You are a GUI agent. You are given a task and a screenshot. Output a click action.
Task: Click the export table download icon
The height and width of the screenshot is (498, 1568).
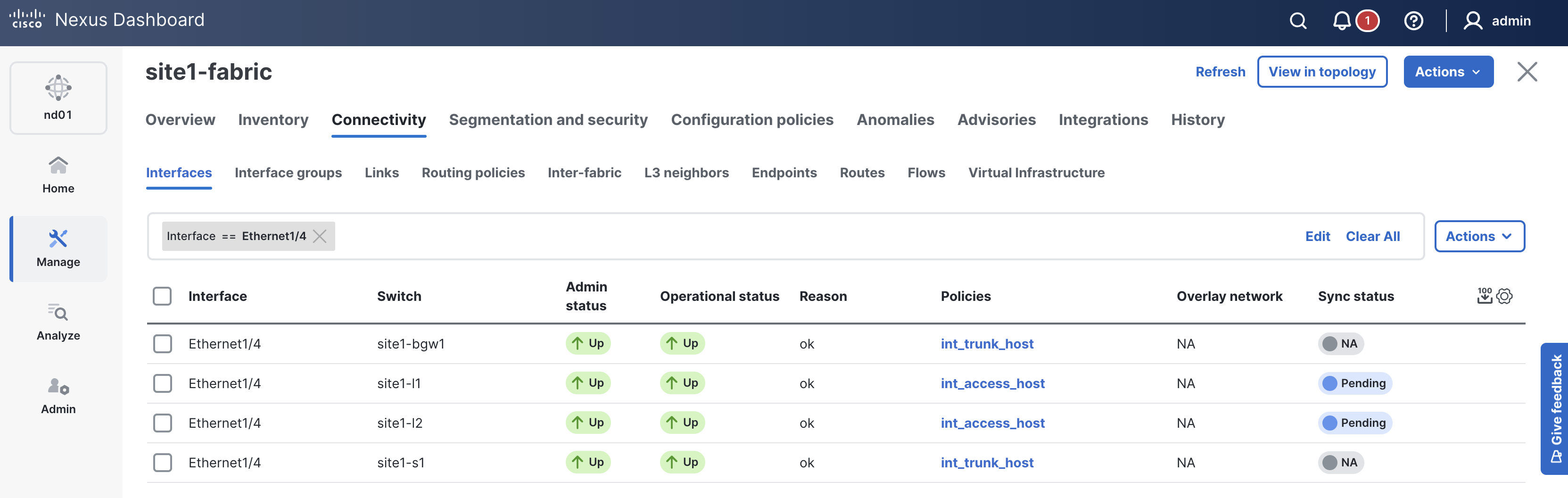point(1484,296)
